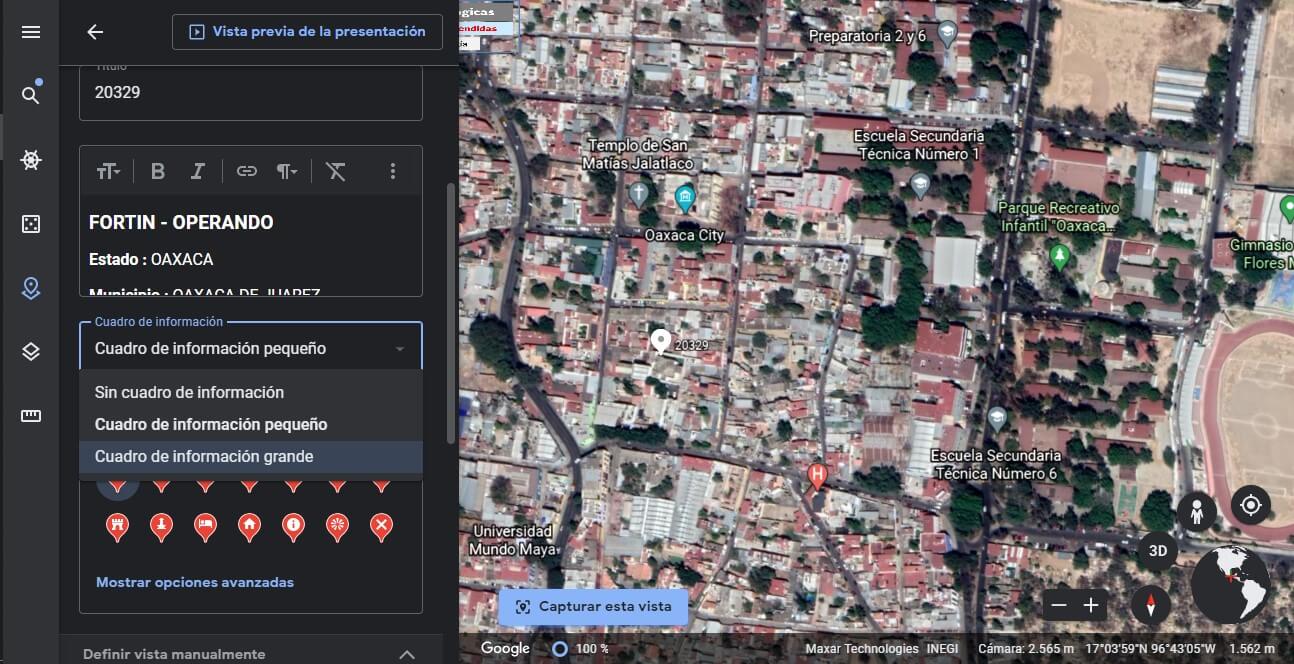
Task: Toggle bold formatting
Action: (x=158, y=171)
